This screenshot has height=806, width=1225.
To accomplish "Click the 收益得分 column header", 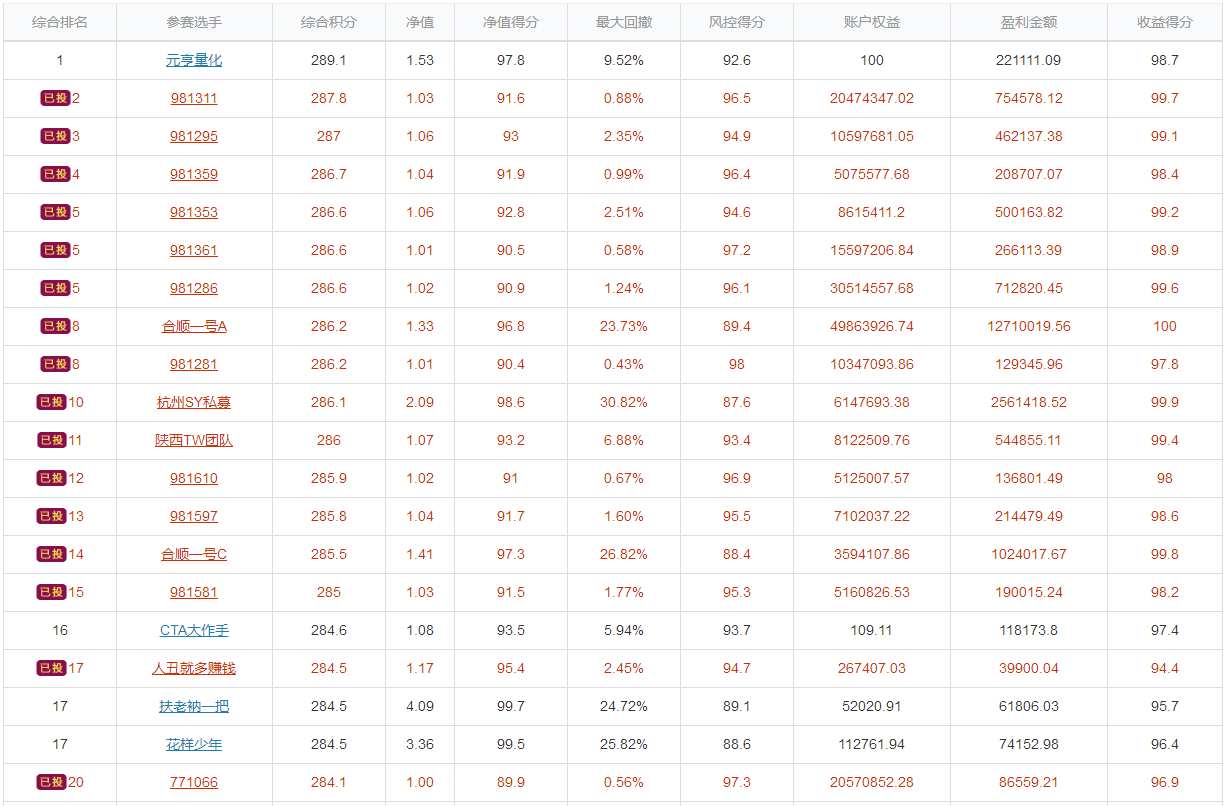I will [x=1165, y=22].
